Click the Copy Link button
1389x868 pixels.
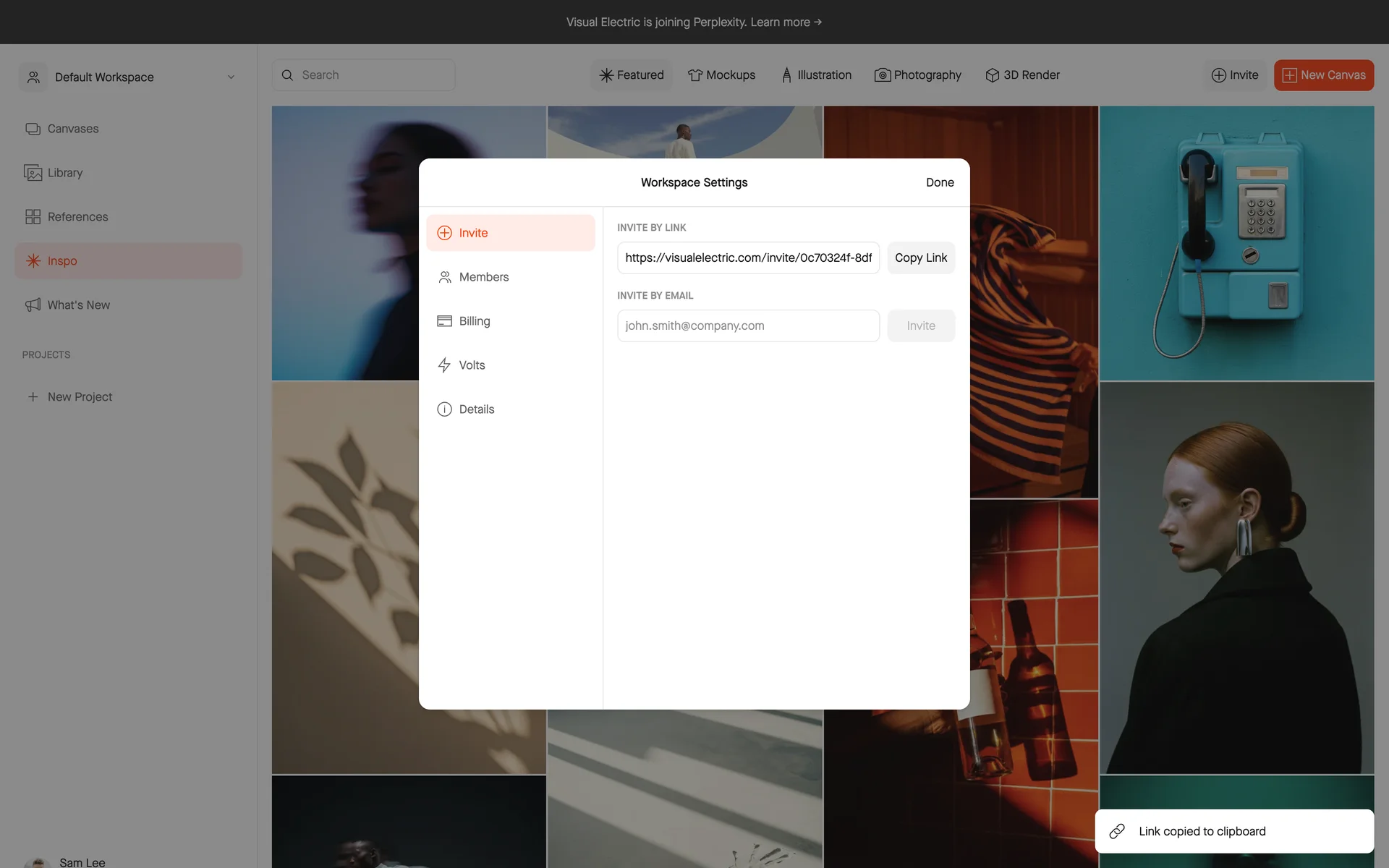coord(920,258)
